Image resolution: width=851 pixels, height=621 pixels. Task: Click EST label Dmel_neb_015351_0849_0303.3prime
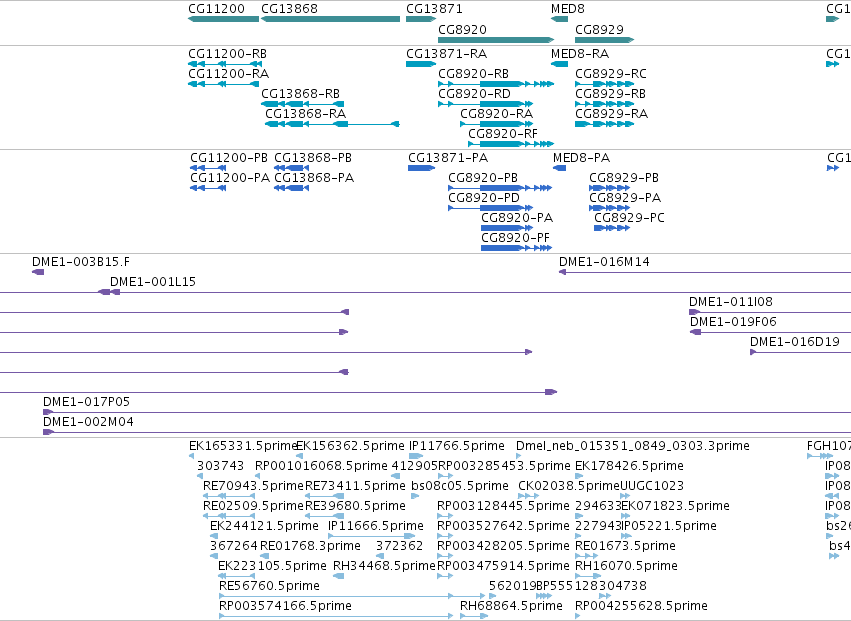pos(633,446)
